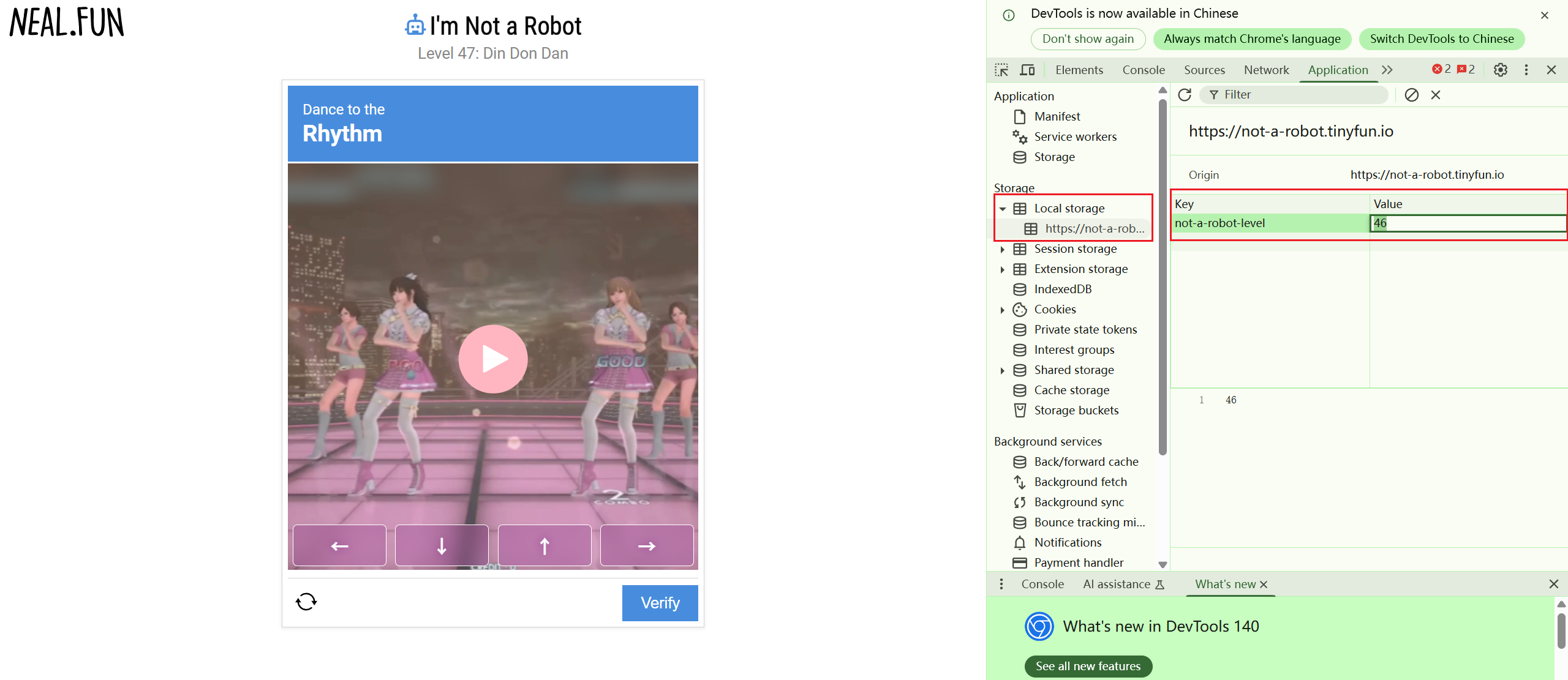Click the refresh storage icon
Screen dimensions: 1568x680
click(1185, 95)
